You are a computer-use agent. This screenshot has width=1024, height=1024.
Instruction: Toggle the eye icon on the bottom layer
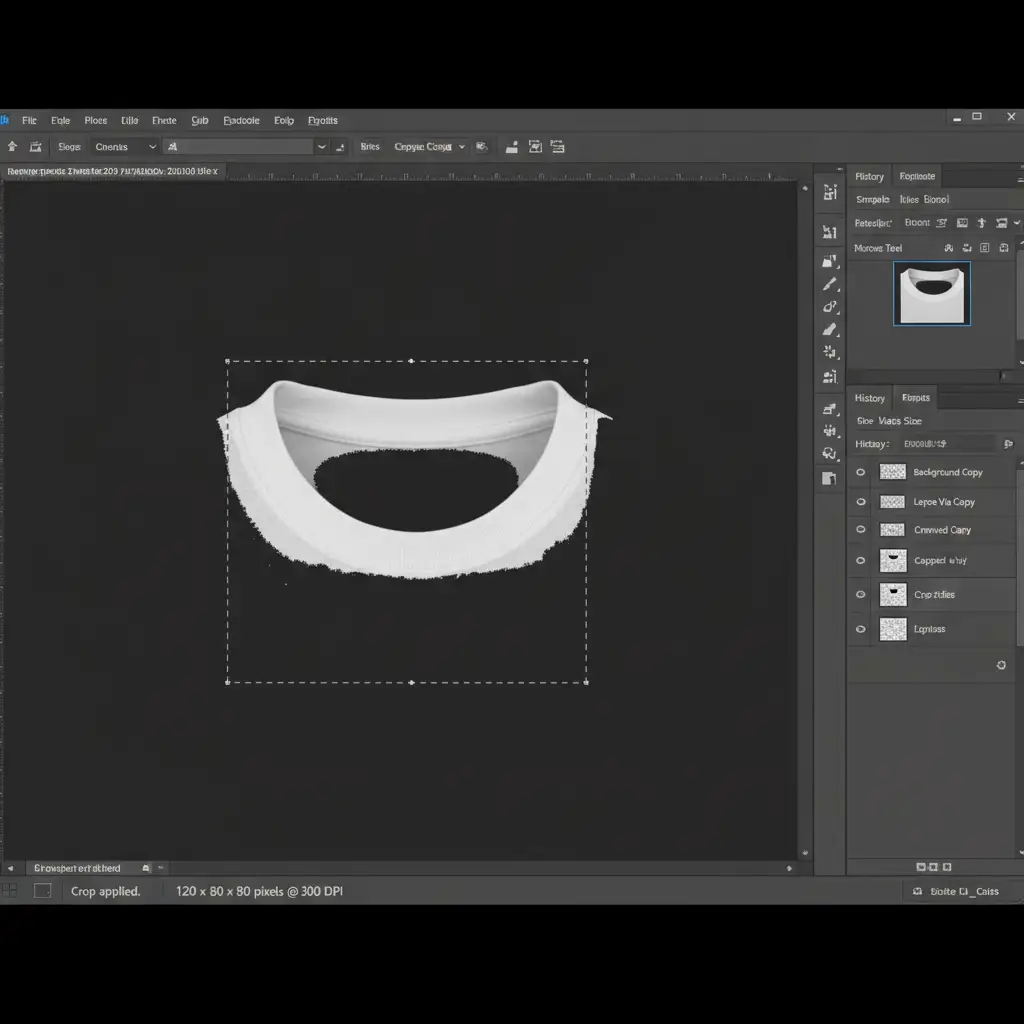coord(860,629)
